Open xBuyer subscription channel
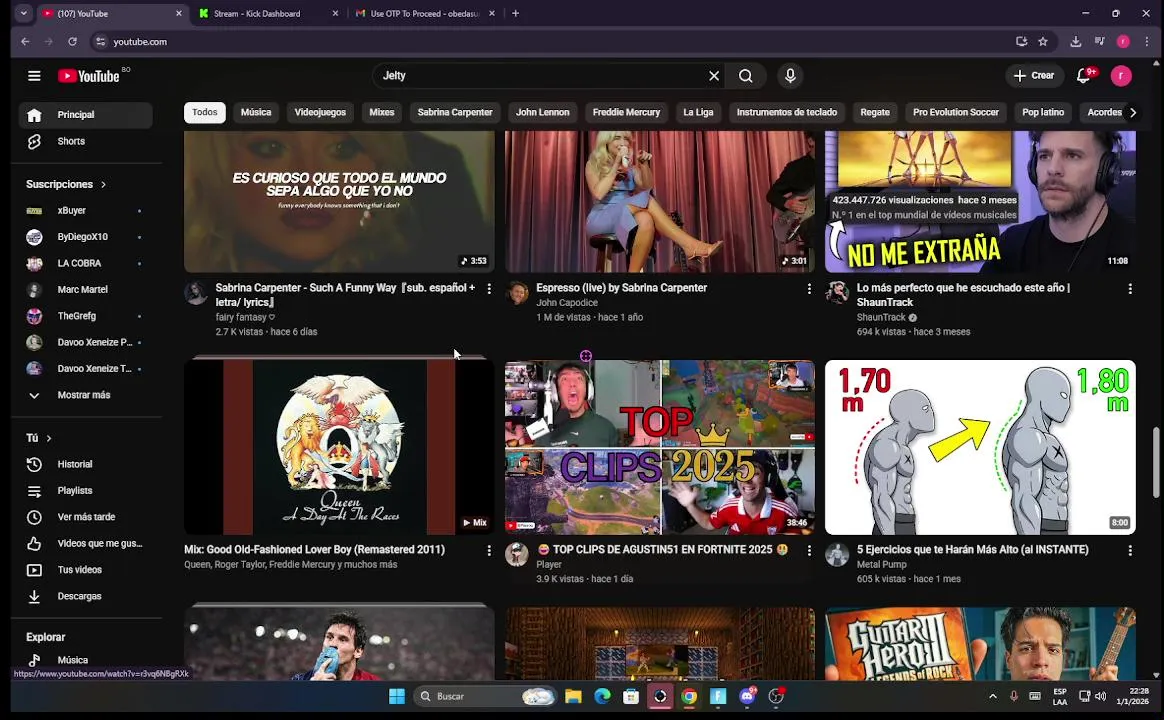This screenshot has width=1164, height=720. (85, 211)
